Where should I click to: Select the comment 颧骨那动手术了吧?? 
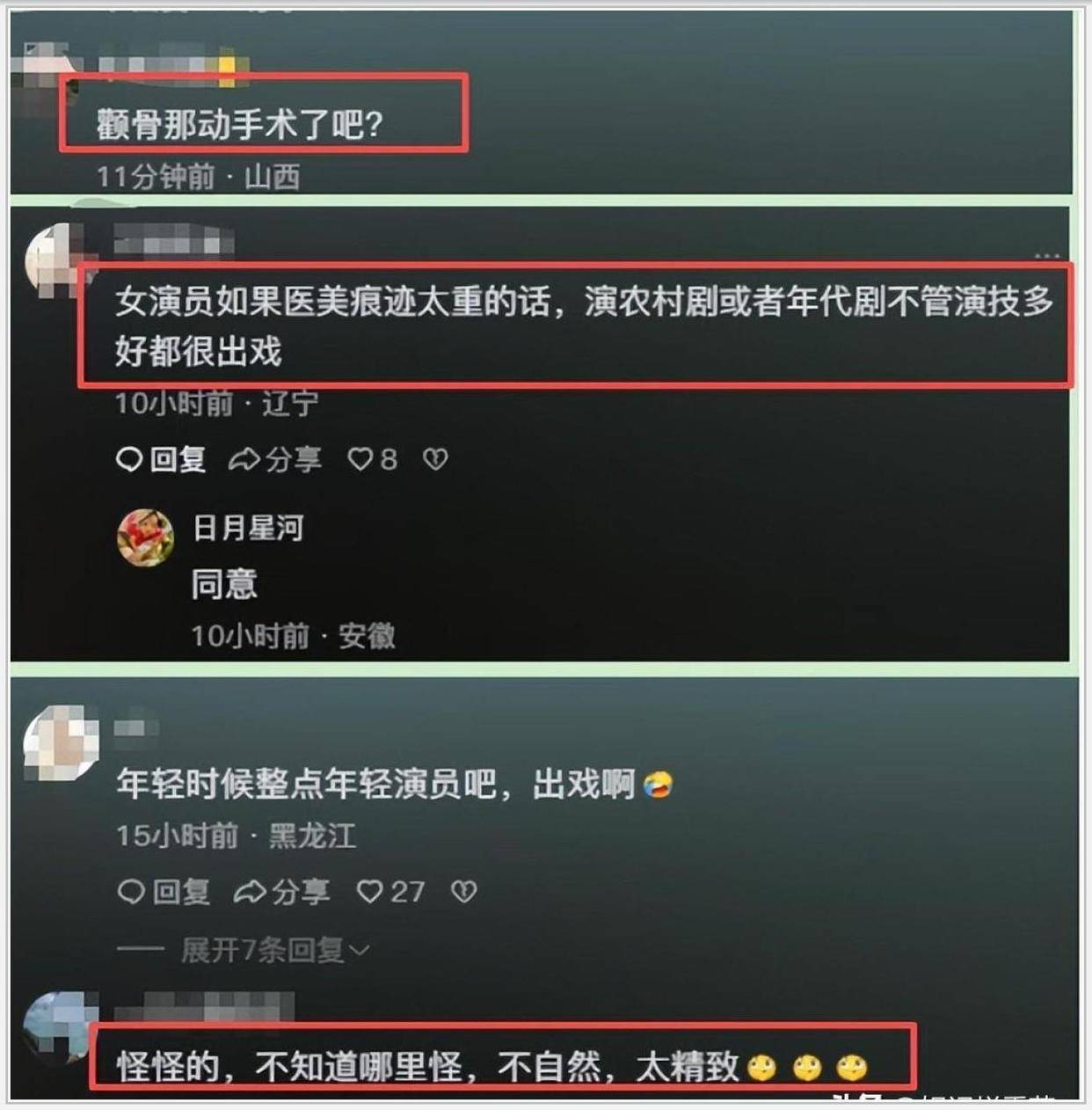click(x=240, y=125)
